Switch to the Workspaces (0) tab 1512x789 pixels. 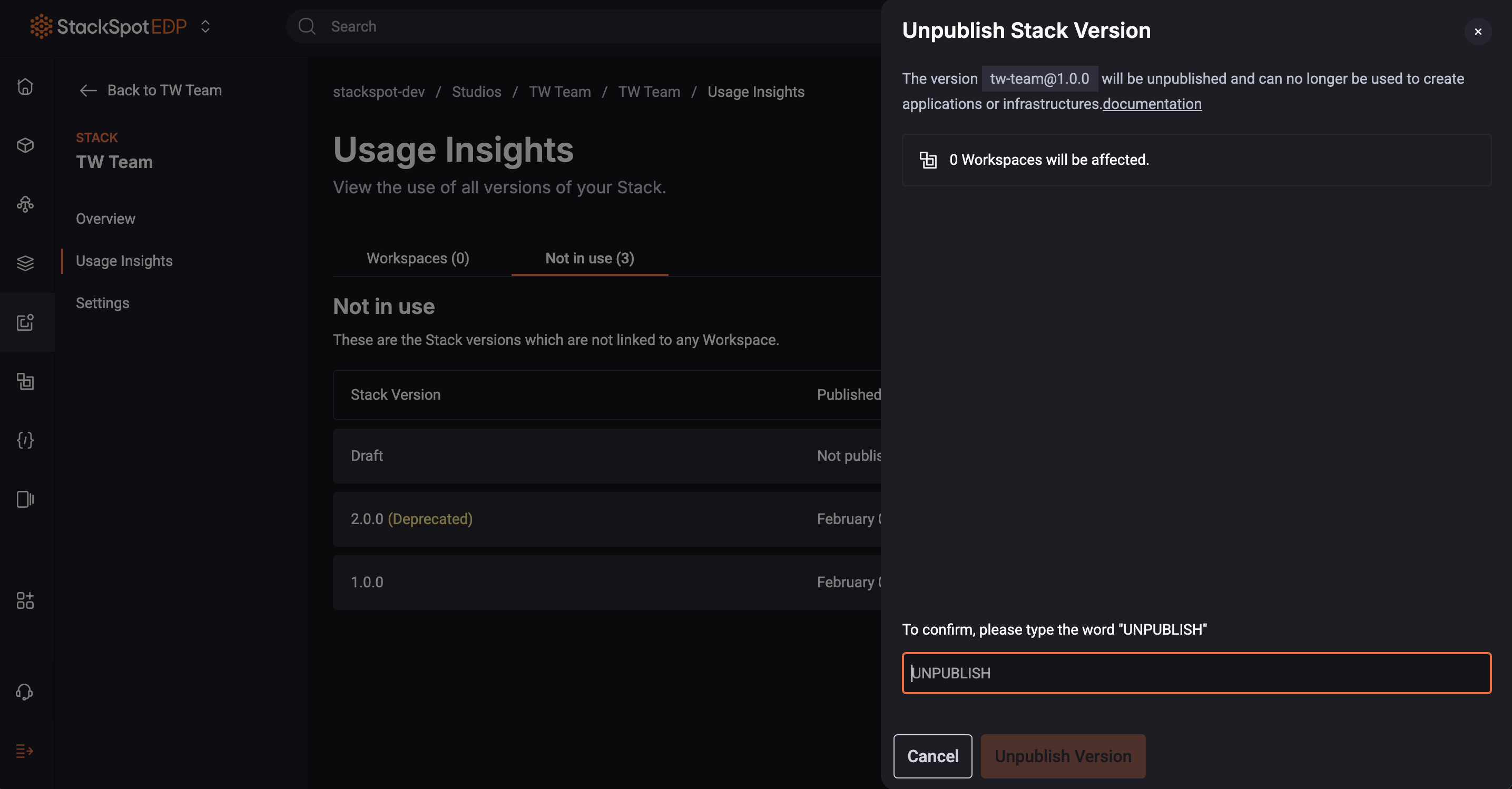[417, 258]
